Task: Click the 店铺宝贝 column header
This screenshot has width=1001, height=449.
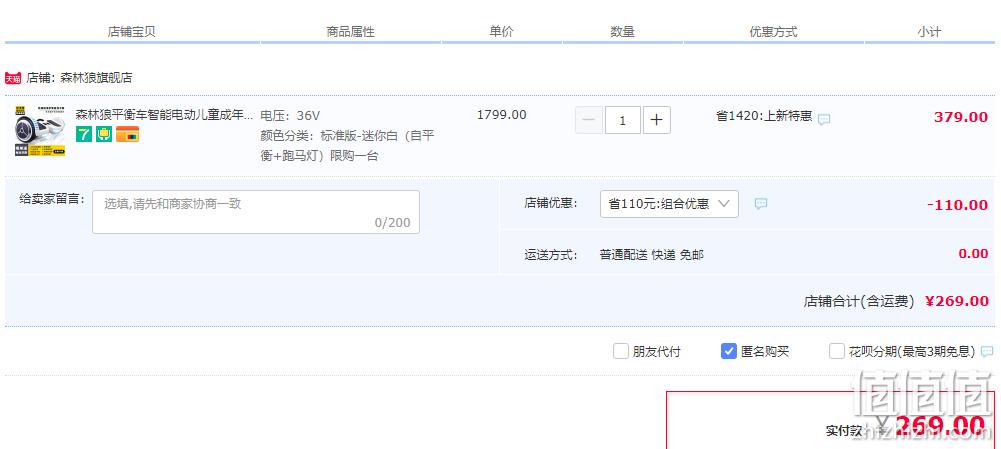Action: [132, 31]
